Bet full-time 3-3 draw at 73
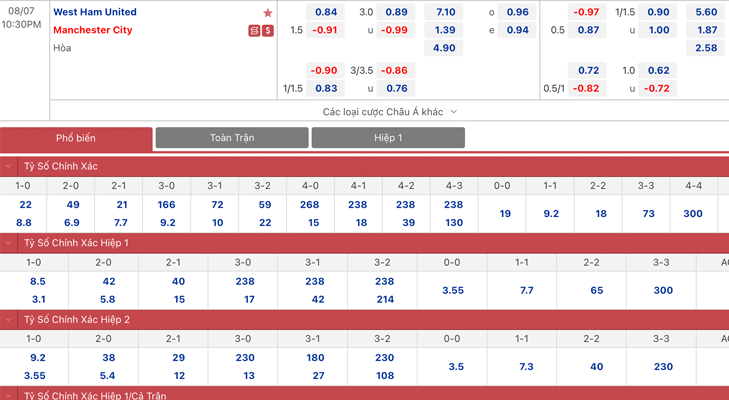The height and width of the screenshot is (400, 729). [648, 213]
